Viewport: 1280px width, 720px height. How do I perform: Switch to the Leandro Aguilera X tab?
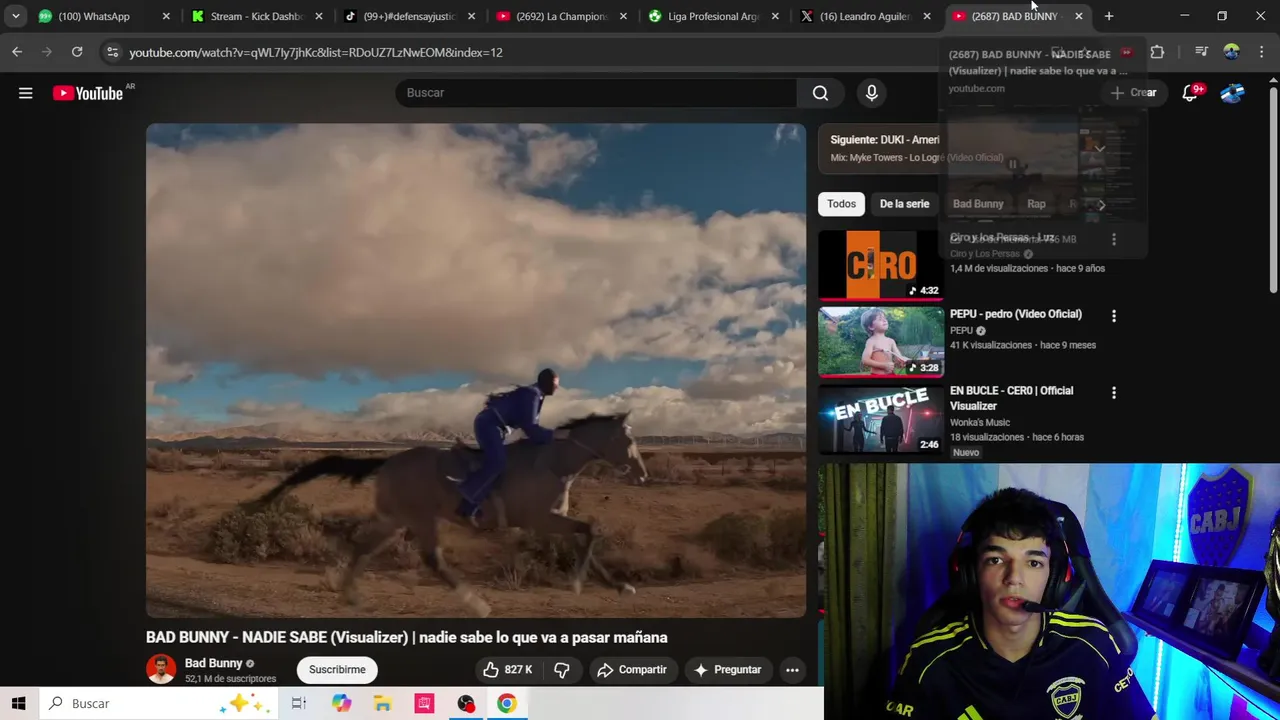[x=865, y=16]
